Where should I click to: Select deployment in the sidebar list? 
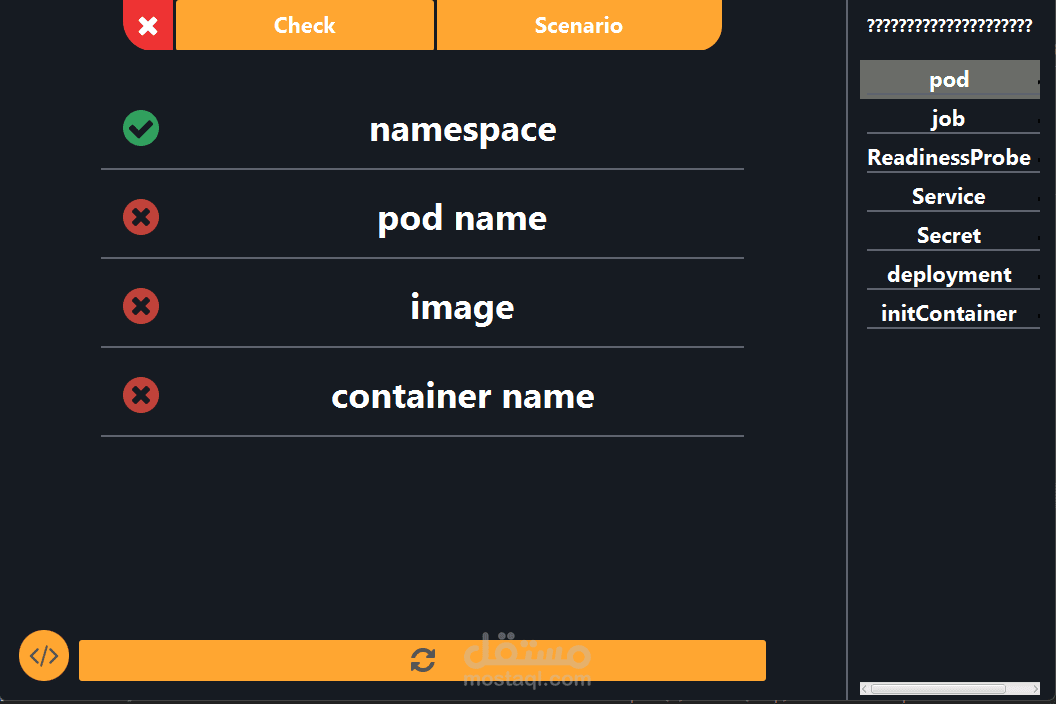pyautogui.click(x=950, y=275)
